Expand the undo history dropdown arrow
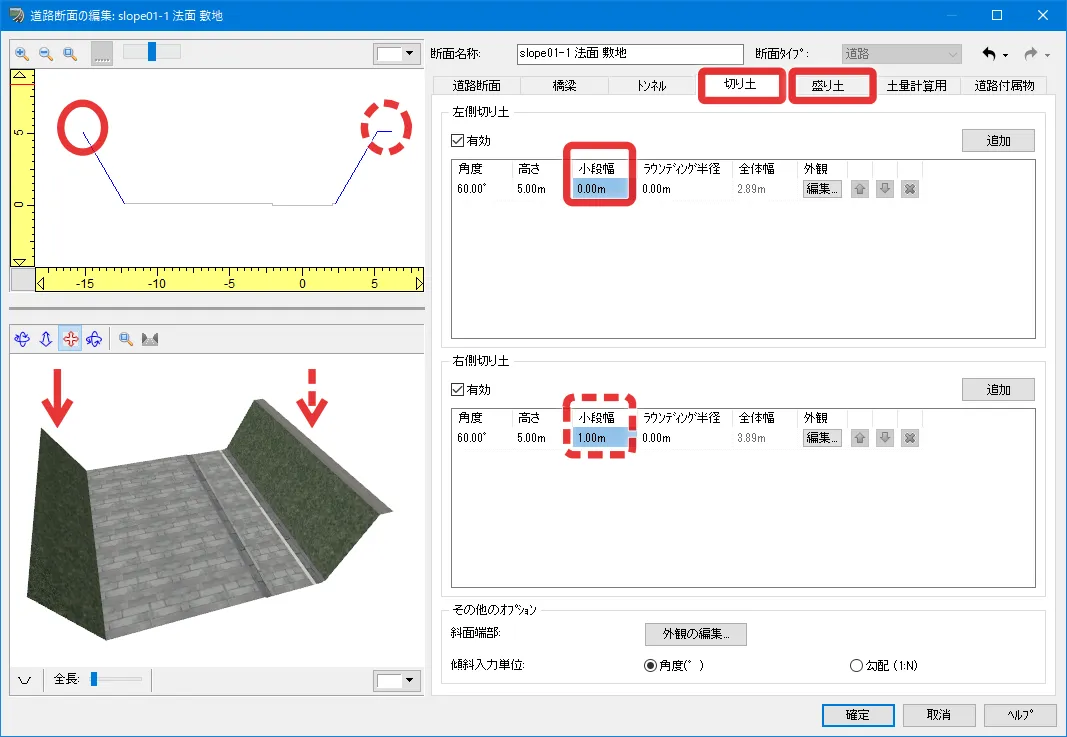 [1005, 55]
